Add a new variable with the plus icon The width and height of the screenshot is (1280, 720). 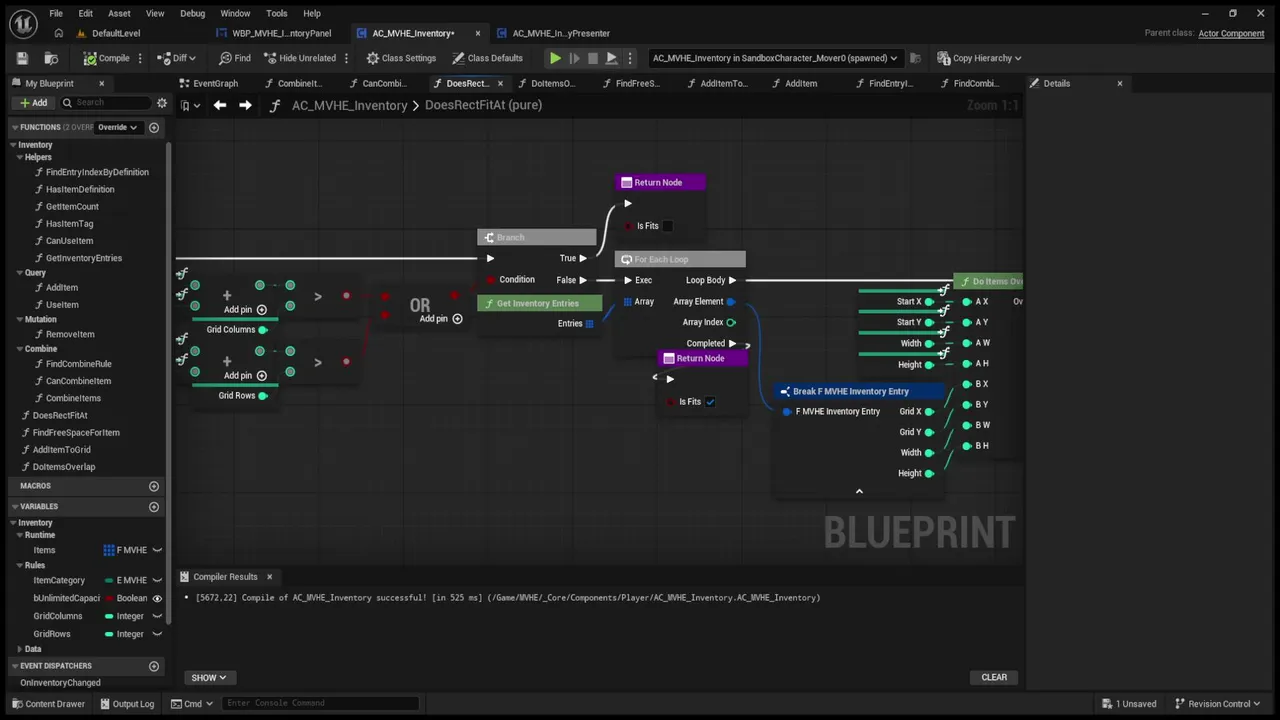[x=154, y=506]
